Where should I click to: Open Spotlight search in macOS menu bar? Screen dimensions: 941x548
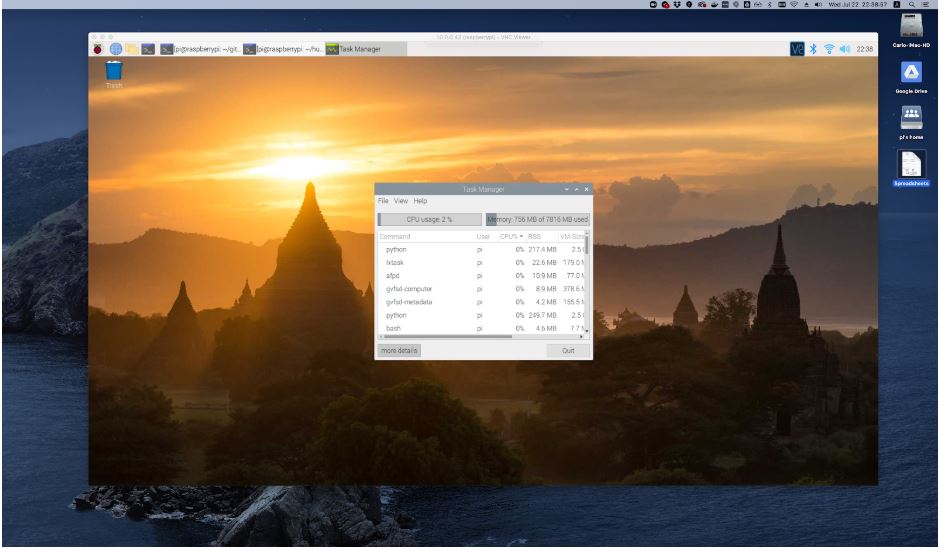912,4
